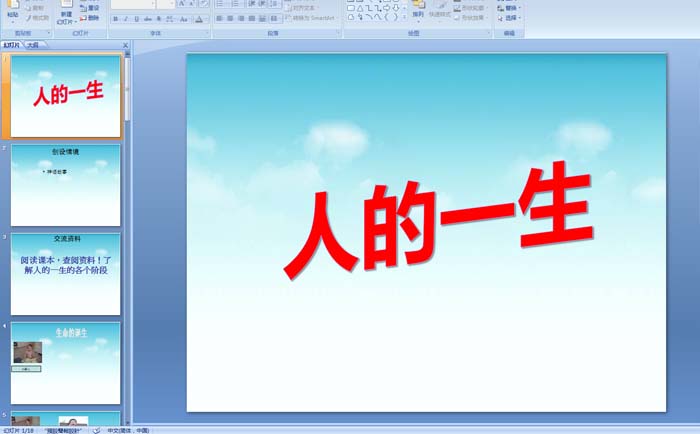
Task: Increase font size with grow-font icon
Action: pos(182,4)
